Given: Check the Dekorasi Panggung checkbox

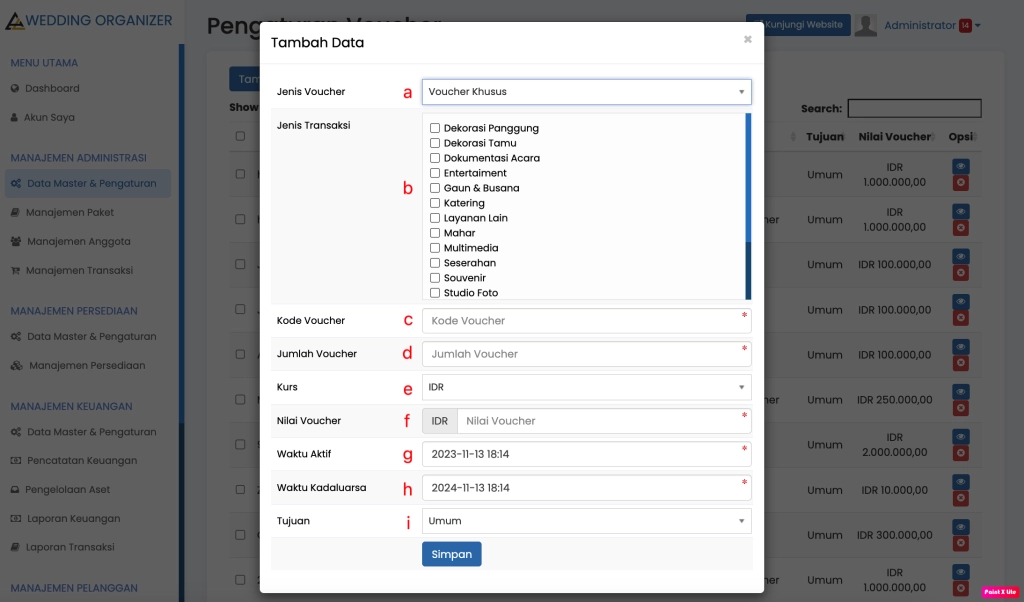Looking at the screenshot, I should point(435,128).
